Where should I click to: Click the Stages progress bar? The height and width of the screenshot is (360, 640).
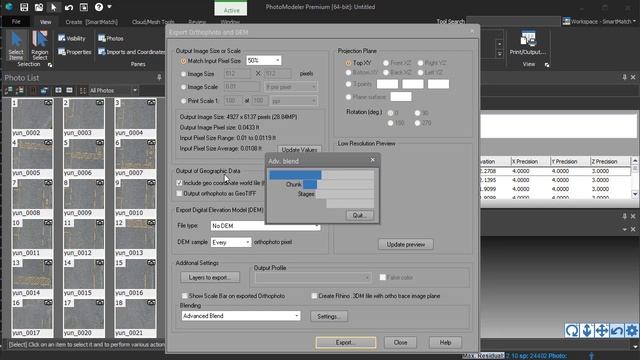coord(344,194)
